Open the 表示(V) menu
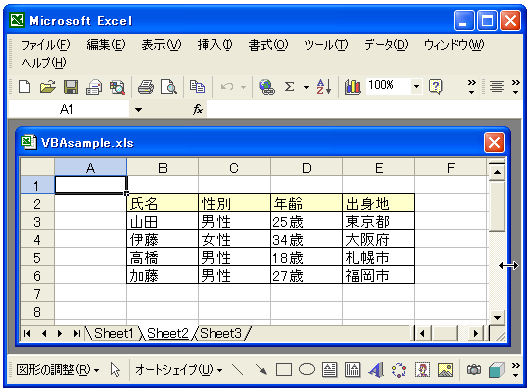 162,45
